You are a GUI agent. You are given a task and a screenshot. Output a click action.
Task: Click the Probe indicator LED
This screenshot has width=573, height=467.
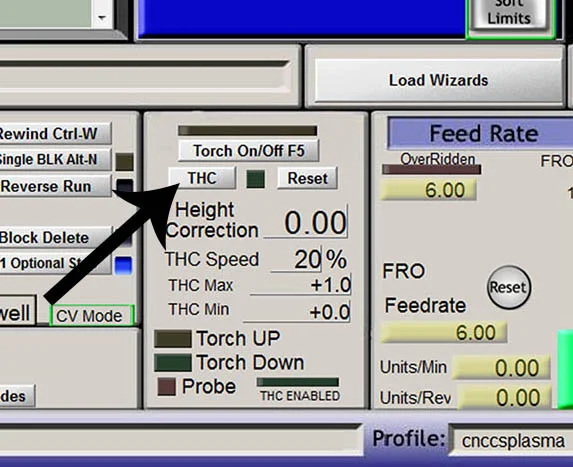pyautogui.click(x=167, y=387)
